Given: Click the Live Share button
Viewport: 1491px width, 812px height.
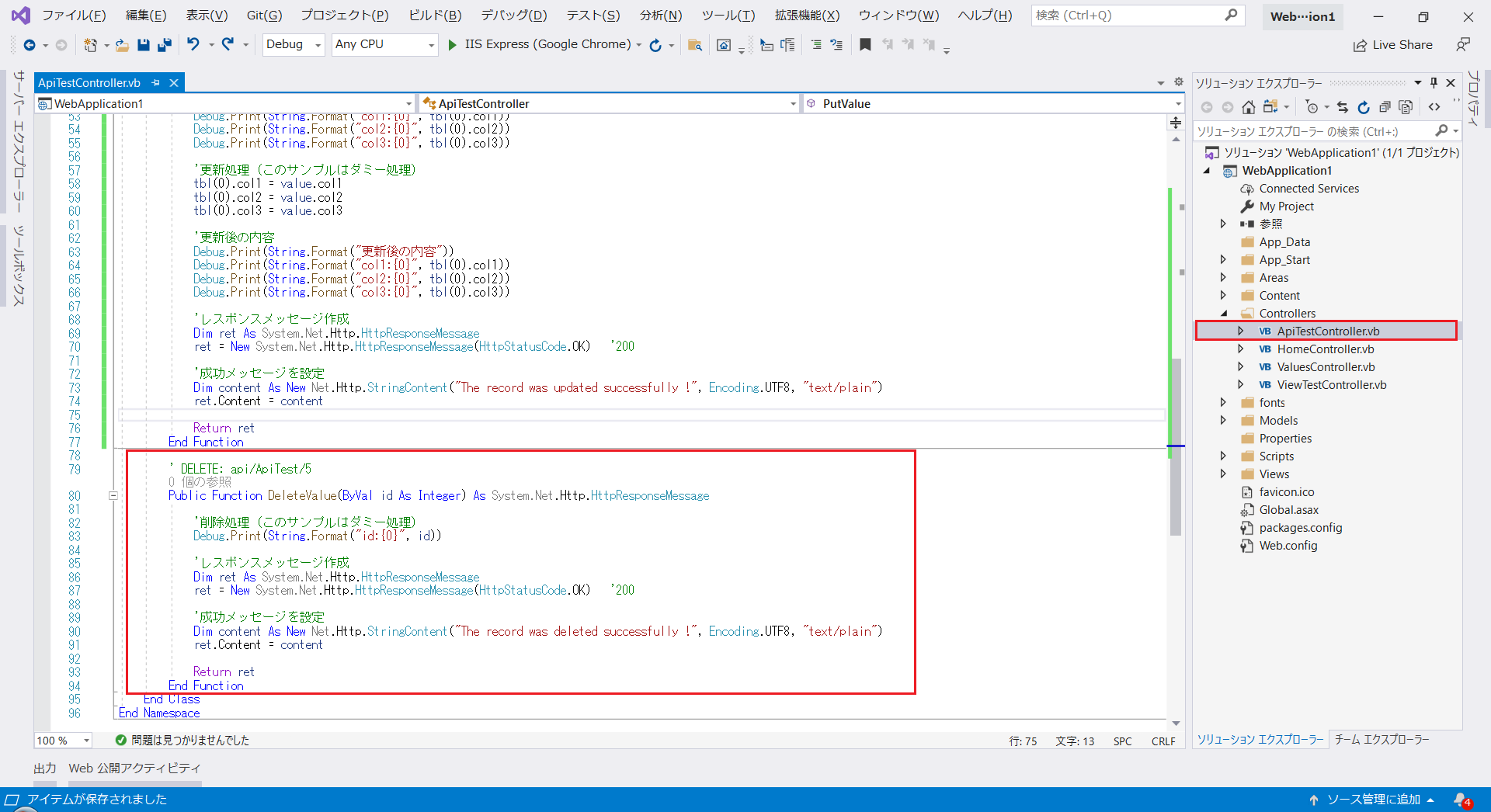Looking at the screenshot, I should pos(1392,44).
